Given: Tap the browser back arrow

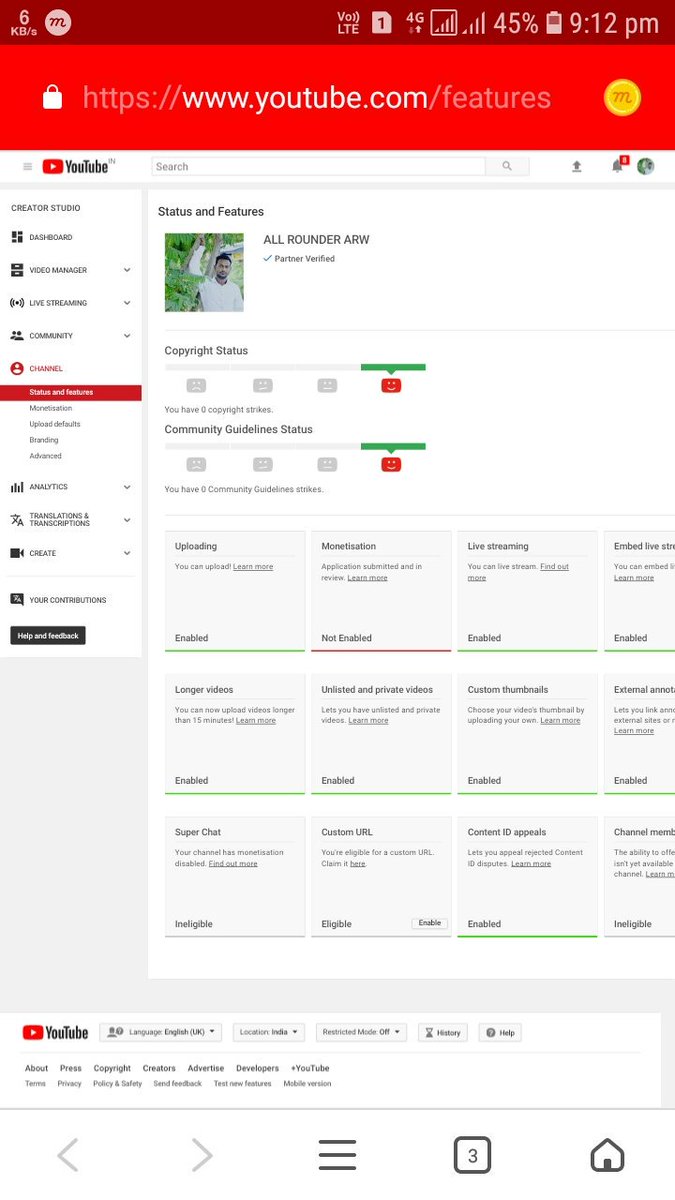Looking at the screenshot, I should pos(68,1155).
